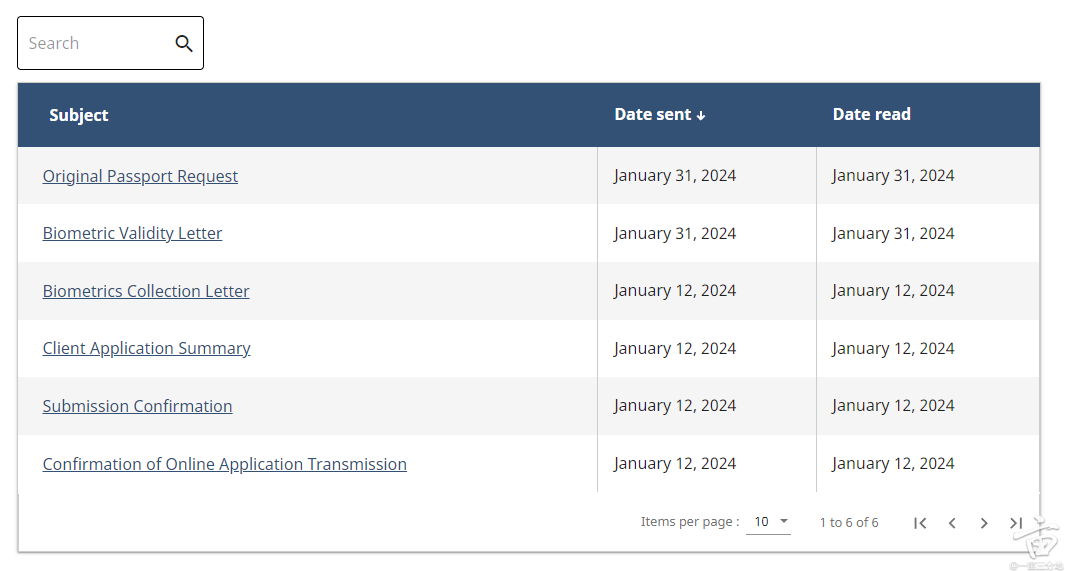The image size is (1065, 571).
Task: Click the search magnifier icon
Action: 184,43
